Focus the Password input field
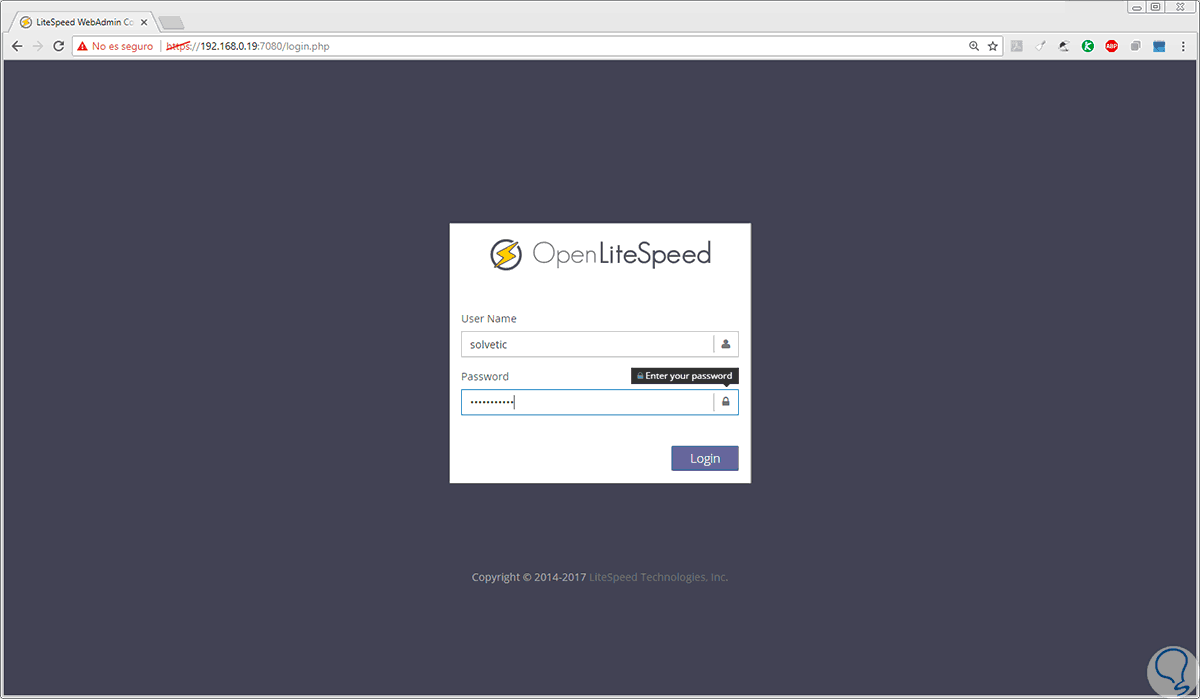The width and height of the screenshot is (1200, 699). pyautogui.click(x=600, y=402)
